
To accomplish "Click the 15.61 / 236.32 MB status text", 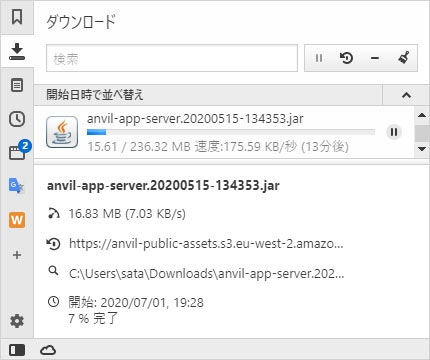I will coord(218,147).
